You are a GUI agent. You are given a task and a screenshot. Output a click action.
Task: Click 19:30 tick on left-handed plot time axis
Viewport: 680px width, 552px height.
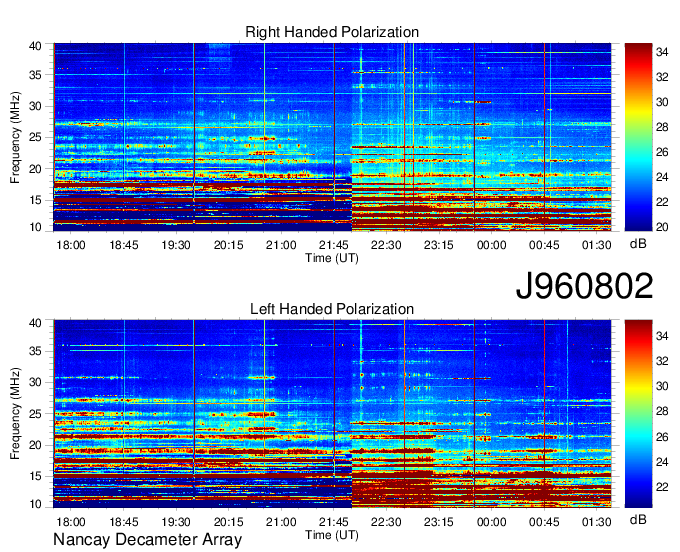[176, 522]
